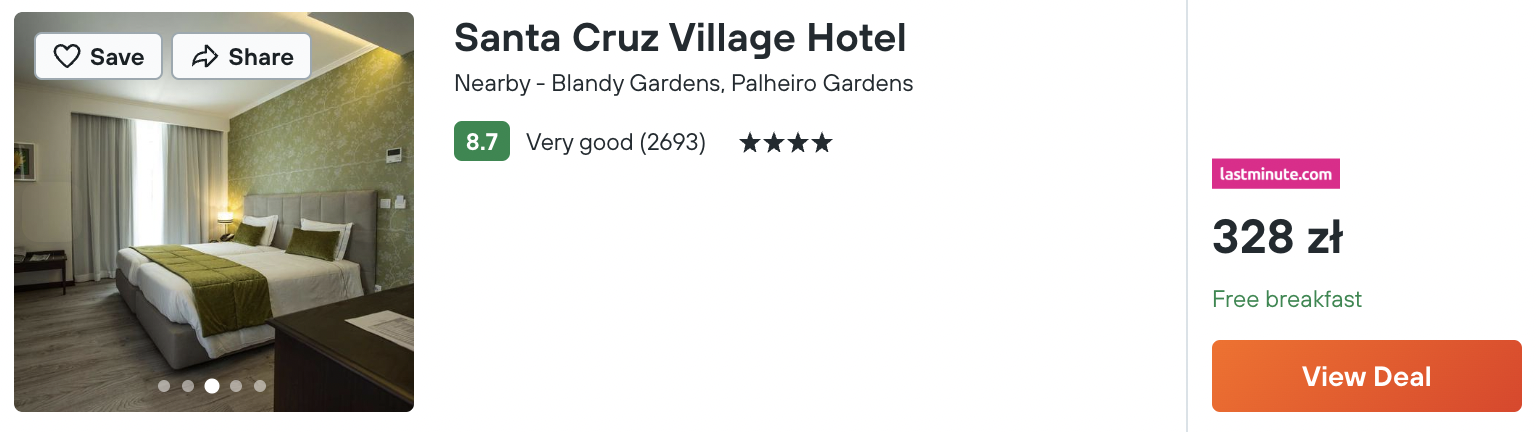Image resolution: width=1536 pixels, height=432 pixels.
Task: Select the fourth photo carousel dot
Action: (x=236, y=386)
